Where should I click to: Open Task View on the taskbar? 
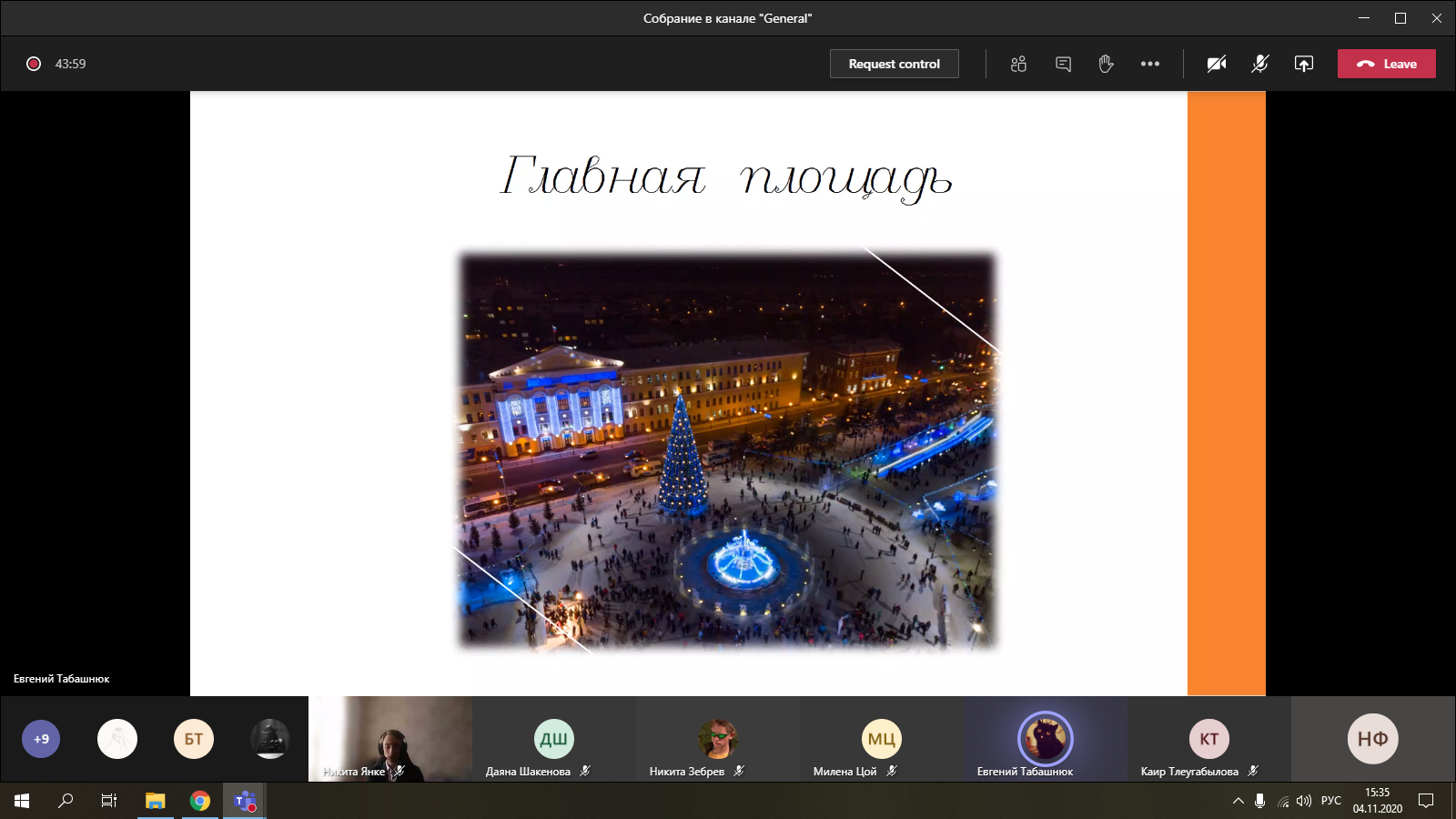[x=109, y=801]
